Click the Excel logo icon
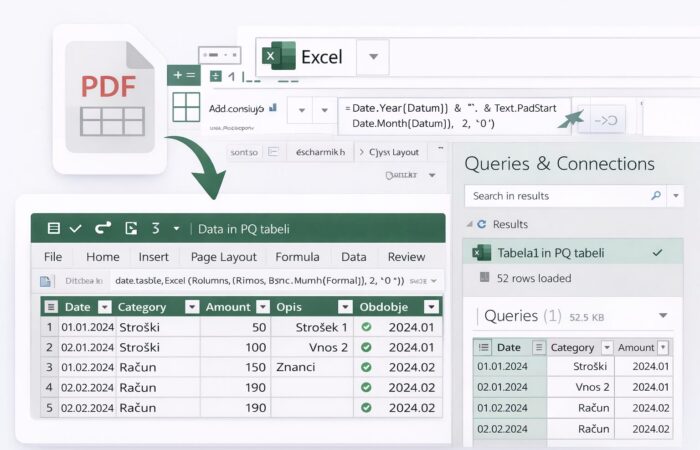 click(x=279, y=56)
